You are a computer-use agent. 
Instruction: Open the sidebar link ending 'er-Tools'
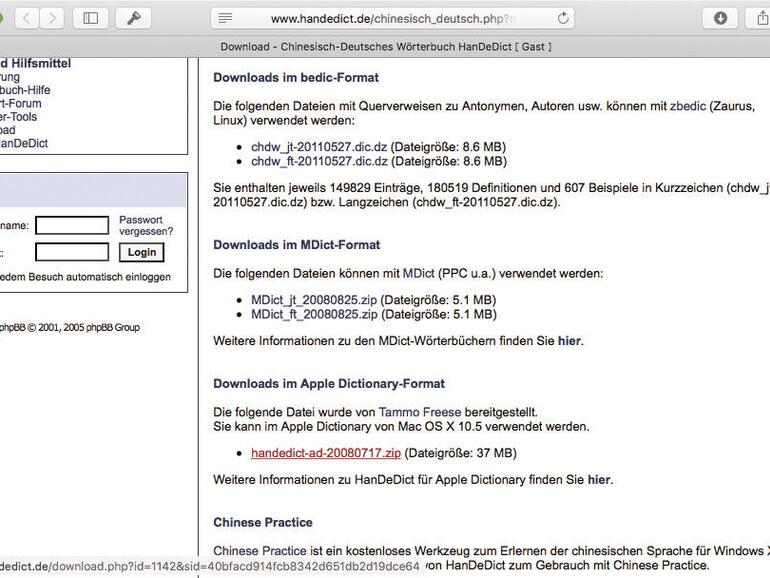pos(18,117)
